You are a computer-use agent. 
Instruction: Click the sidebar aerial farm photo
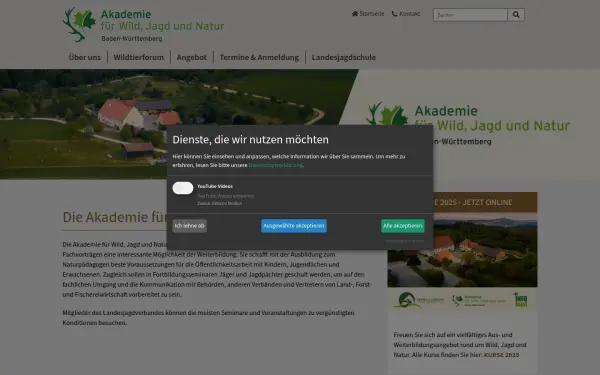[462, 249]
